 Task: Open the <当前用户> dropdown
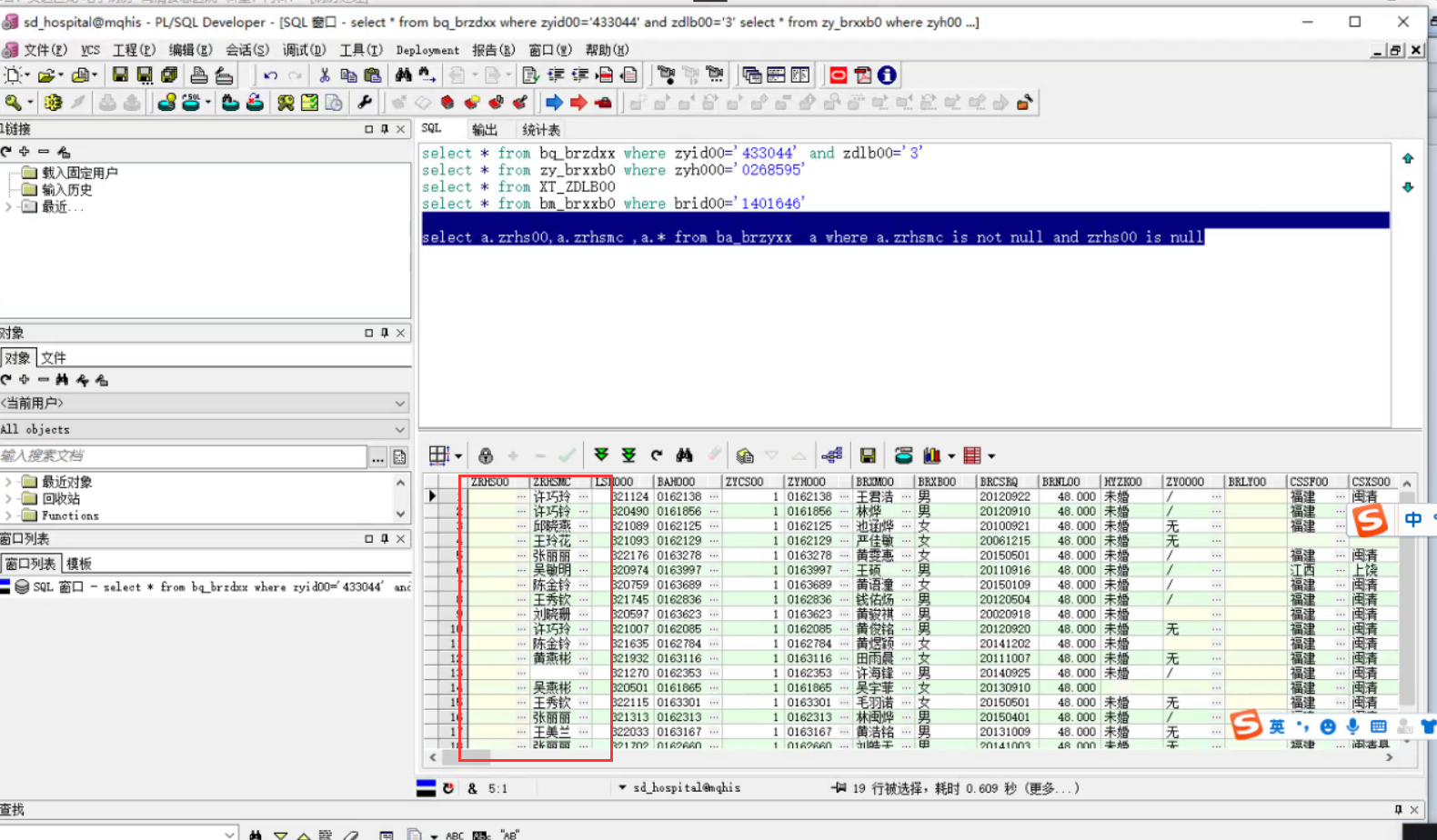tap(399, 404)
